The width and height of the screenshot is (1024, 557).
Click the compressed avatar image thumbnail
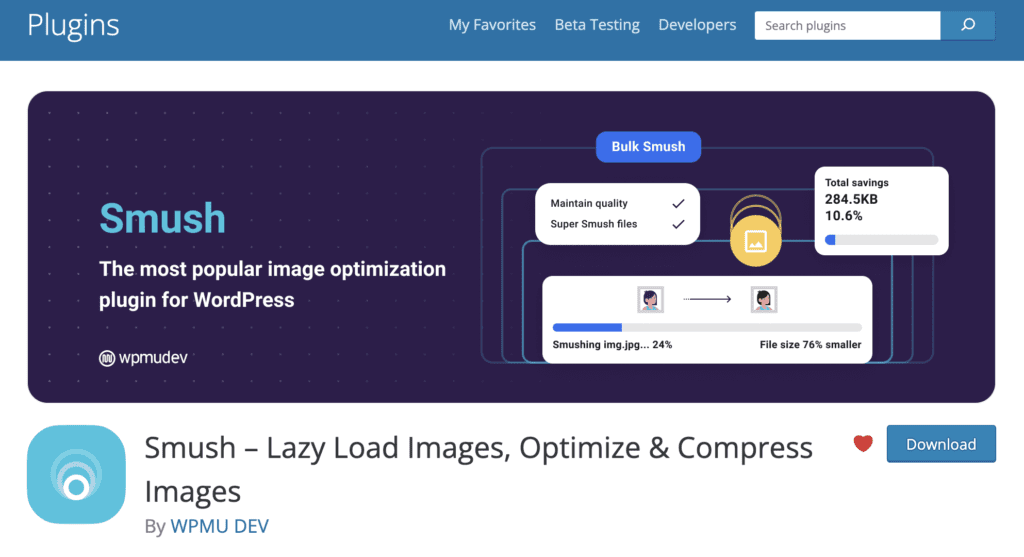point(764,299)
